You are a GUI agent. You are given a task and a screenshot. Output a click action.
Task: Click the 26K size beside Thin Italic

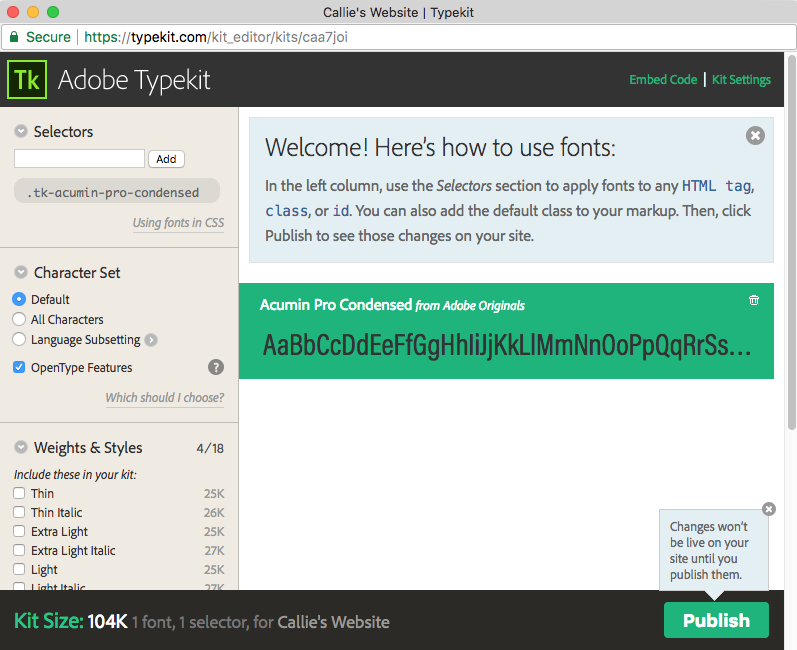click(214, 512)
